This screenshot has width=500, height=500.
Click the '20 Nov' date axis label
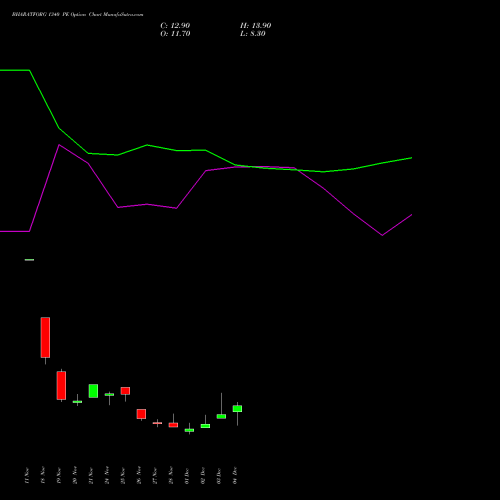tap(75, 475)
